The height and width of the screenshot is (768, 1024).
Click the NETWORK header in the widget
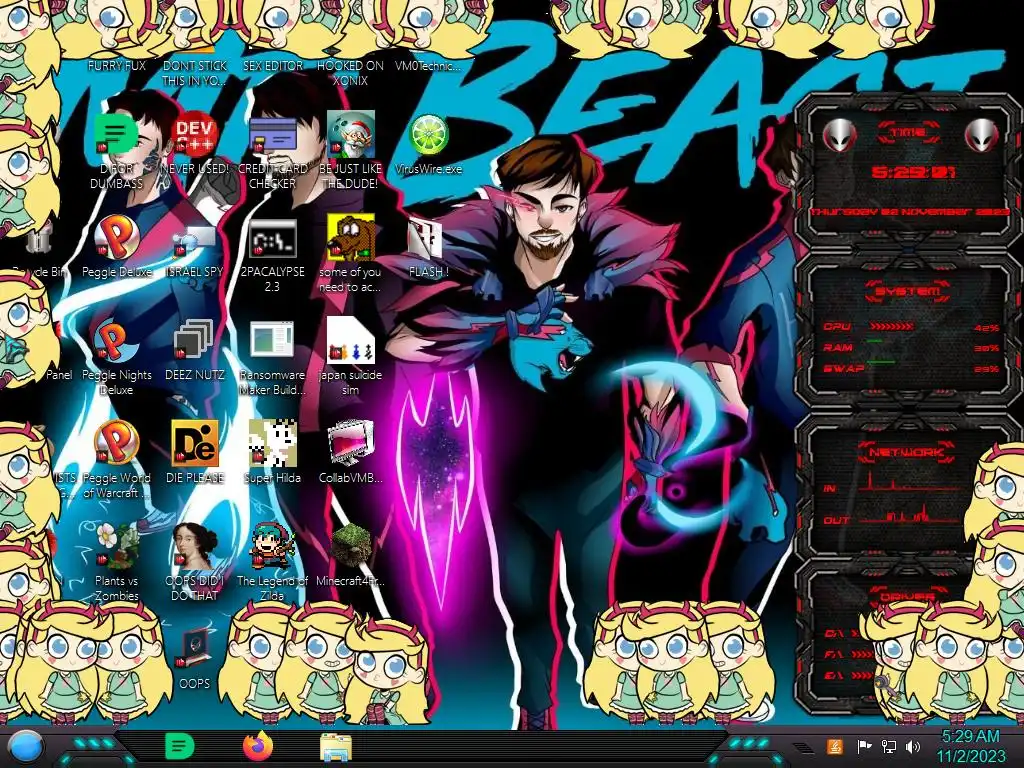click(x=906, y=452)
